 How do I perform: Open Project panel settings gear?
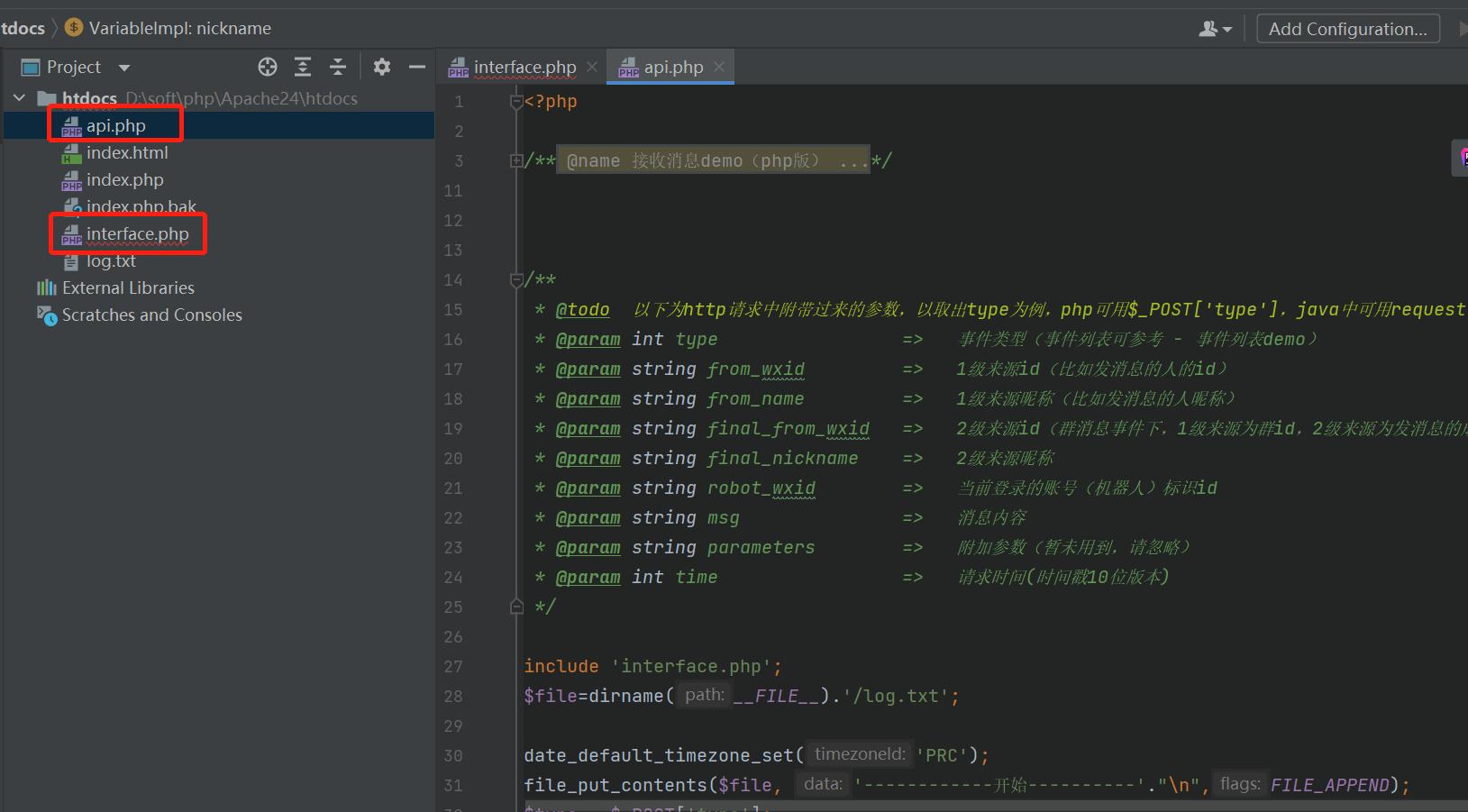click(x=382, y=67)
